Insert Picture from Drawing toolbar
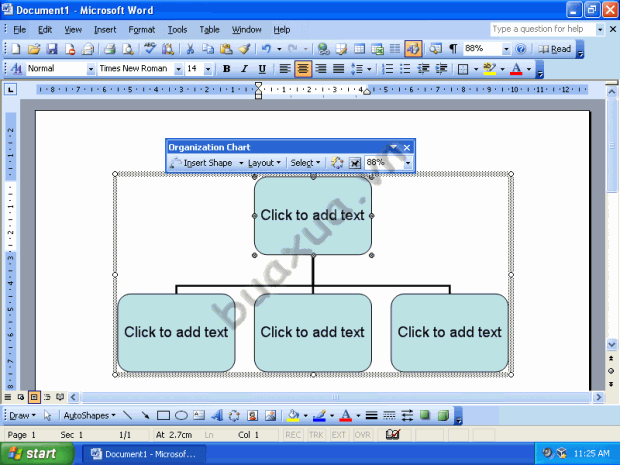The width and height of the screenshot is (620, 465). click(x=270, y=415)
